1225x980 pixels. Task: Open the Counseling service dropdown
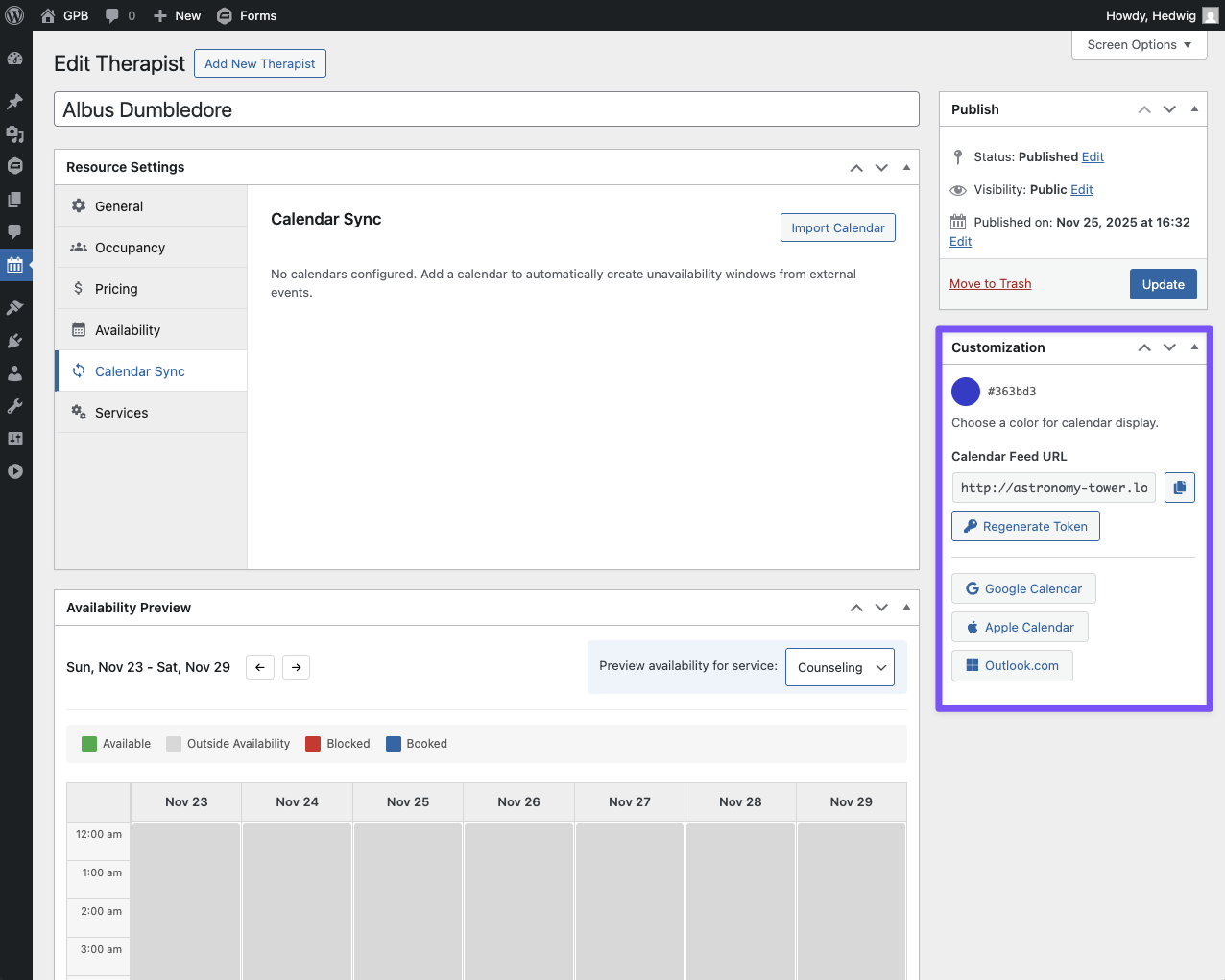point(840,667)
